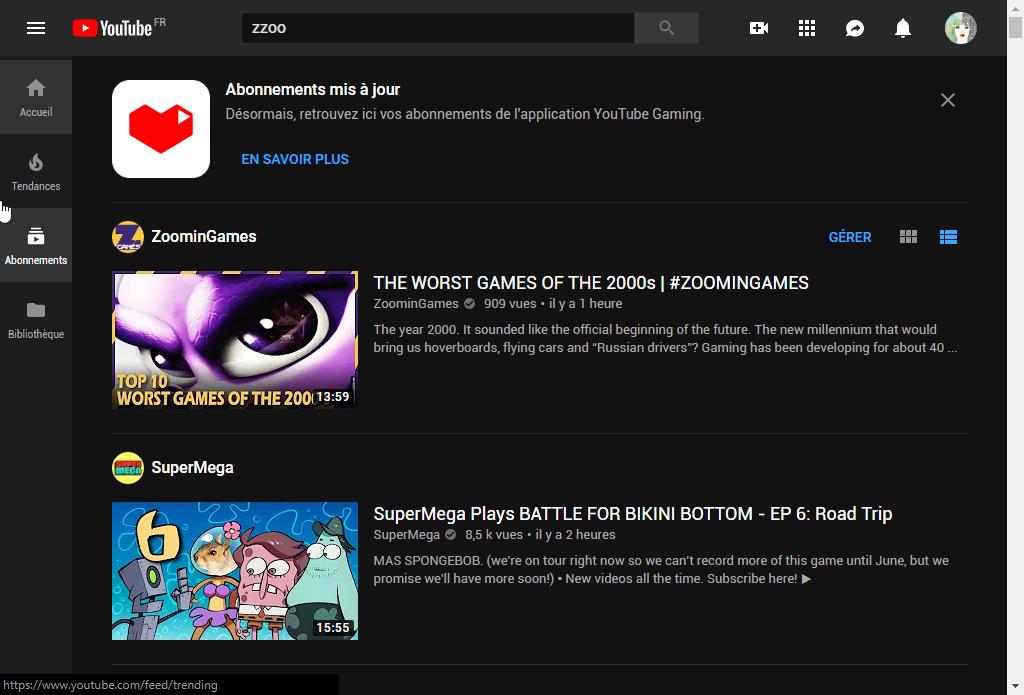Open the Battle for Bikini Bottom thumbnail
The image size is (1024, 695).
coord(235,571)
